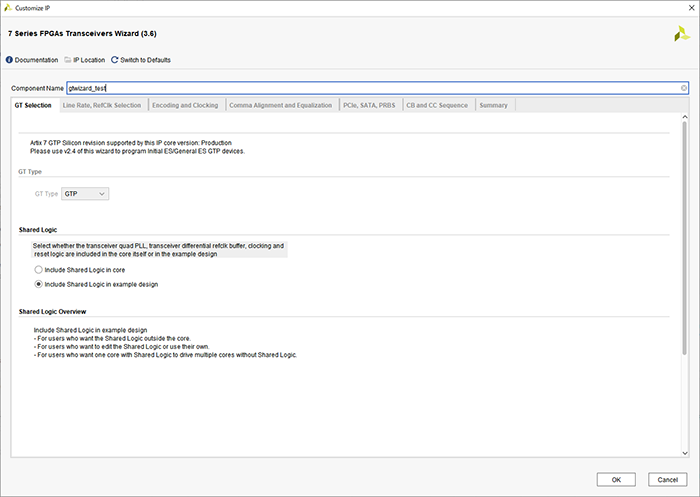The height and width of the screenshot is (497, 700).
Task: Open the CB and CC Sequence tab
Action: (437, 105)
